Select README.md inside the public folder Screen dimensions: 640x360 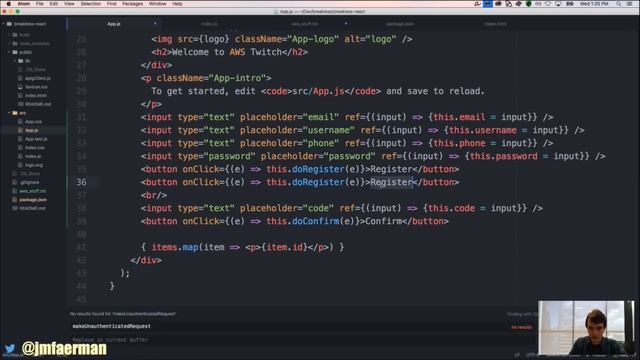38,104
